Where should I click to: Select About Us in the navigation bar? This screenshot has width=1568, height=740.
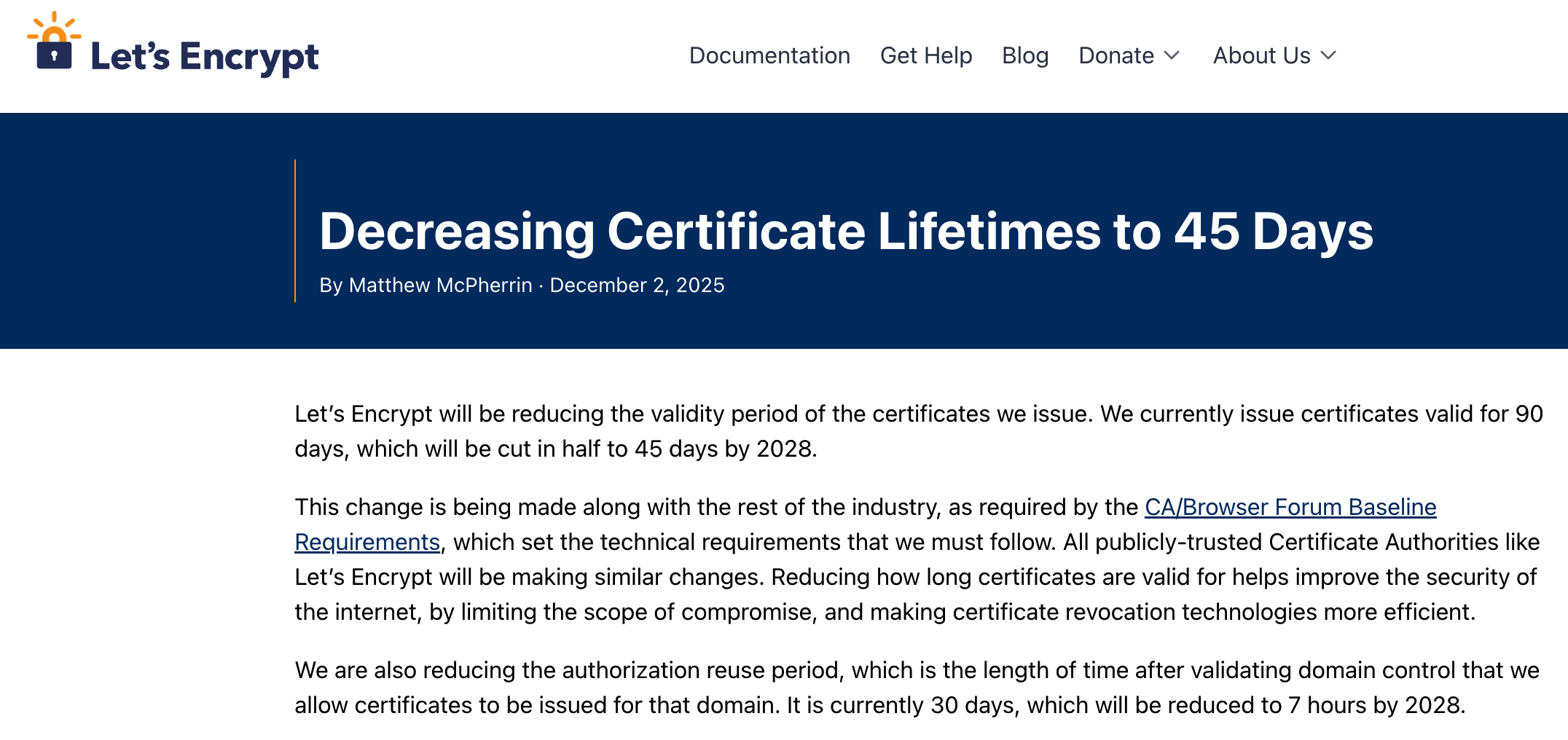(1261, 55)
